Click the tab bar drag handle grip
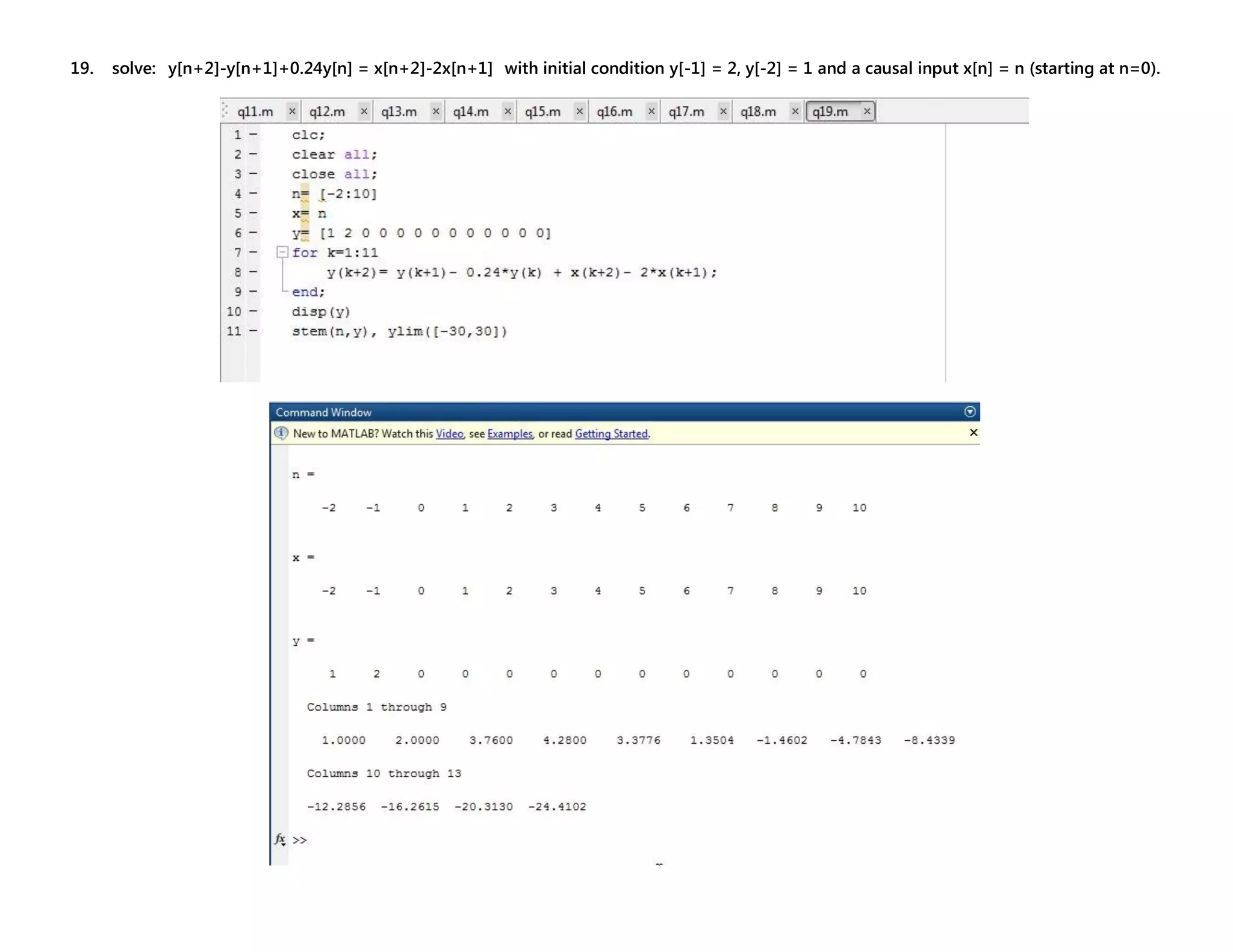Screen dimensions: 1233x952 pos(225,111)
